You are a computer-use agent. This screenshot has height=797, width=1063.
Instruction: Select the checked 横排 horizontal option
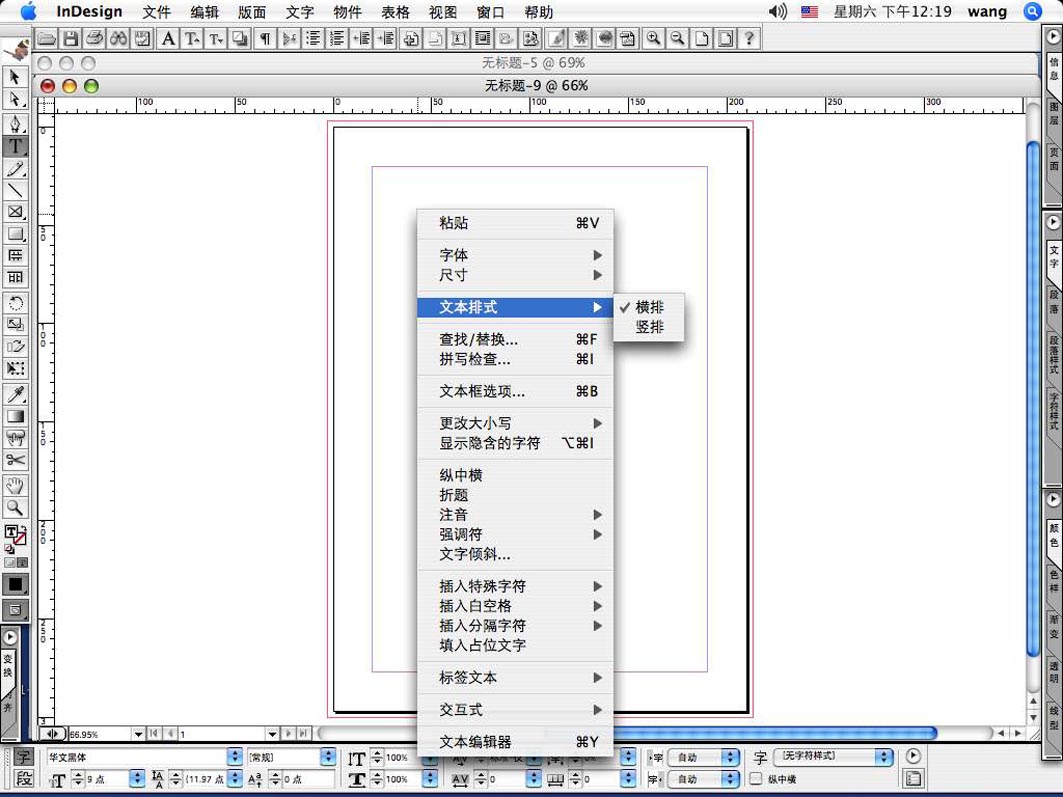[649, 307]
